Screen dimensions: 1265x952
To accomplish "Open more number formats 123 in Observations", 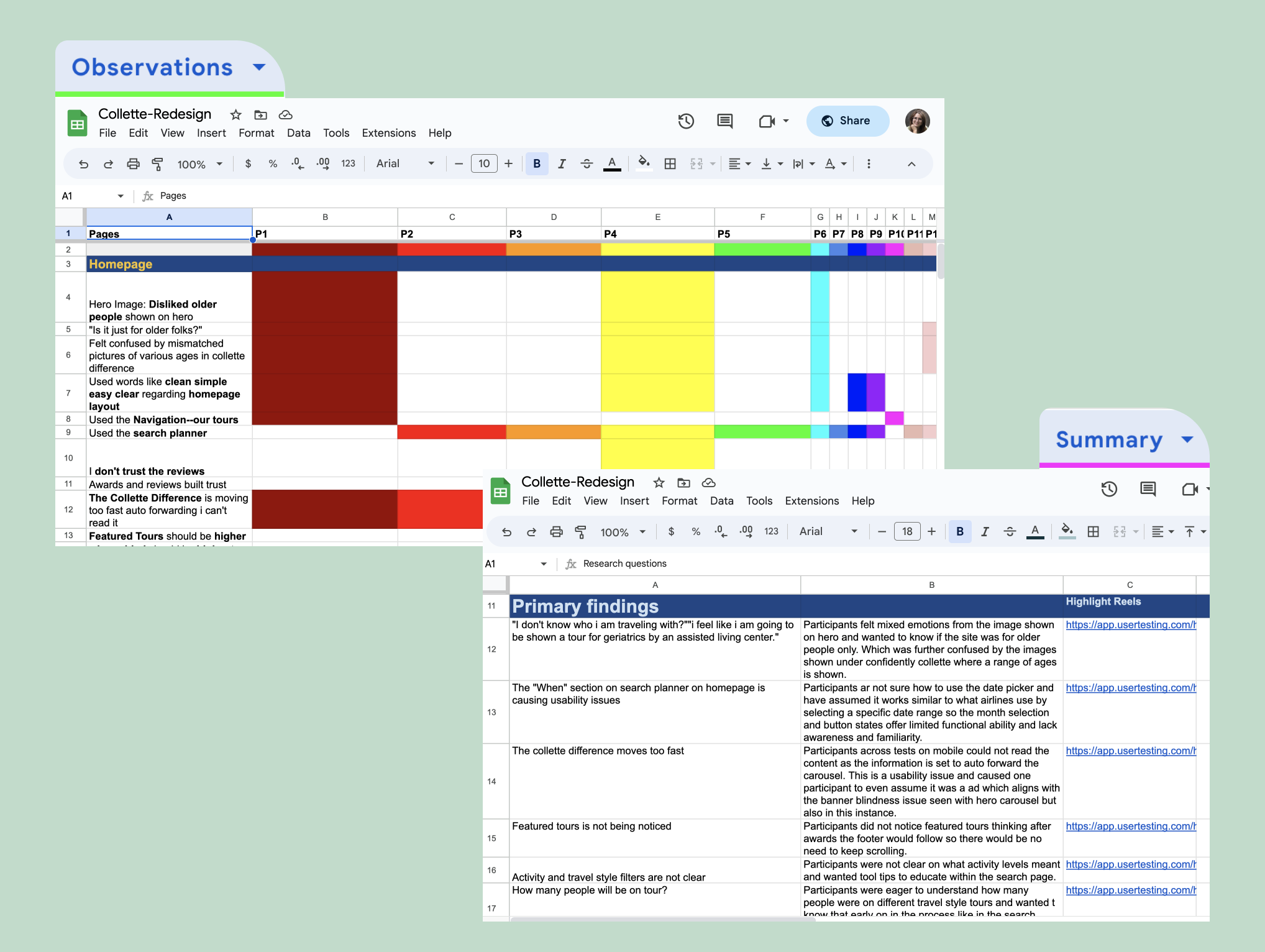I will (348, 163).
